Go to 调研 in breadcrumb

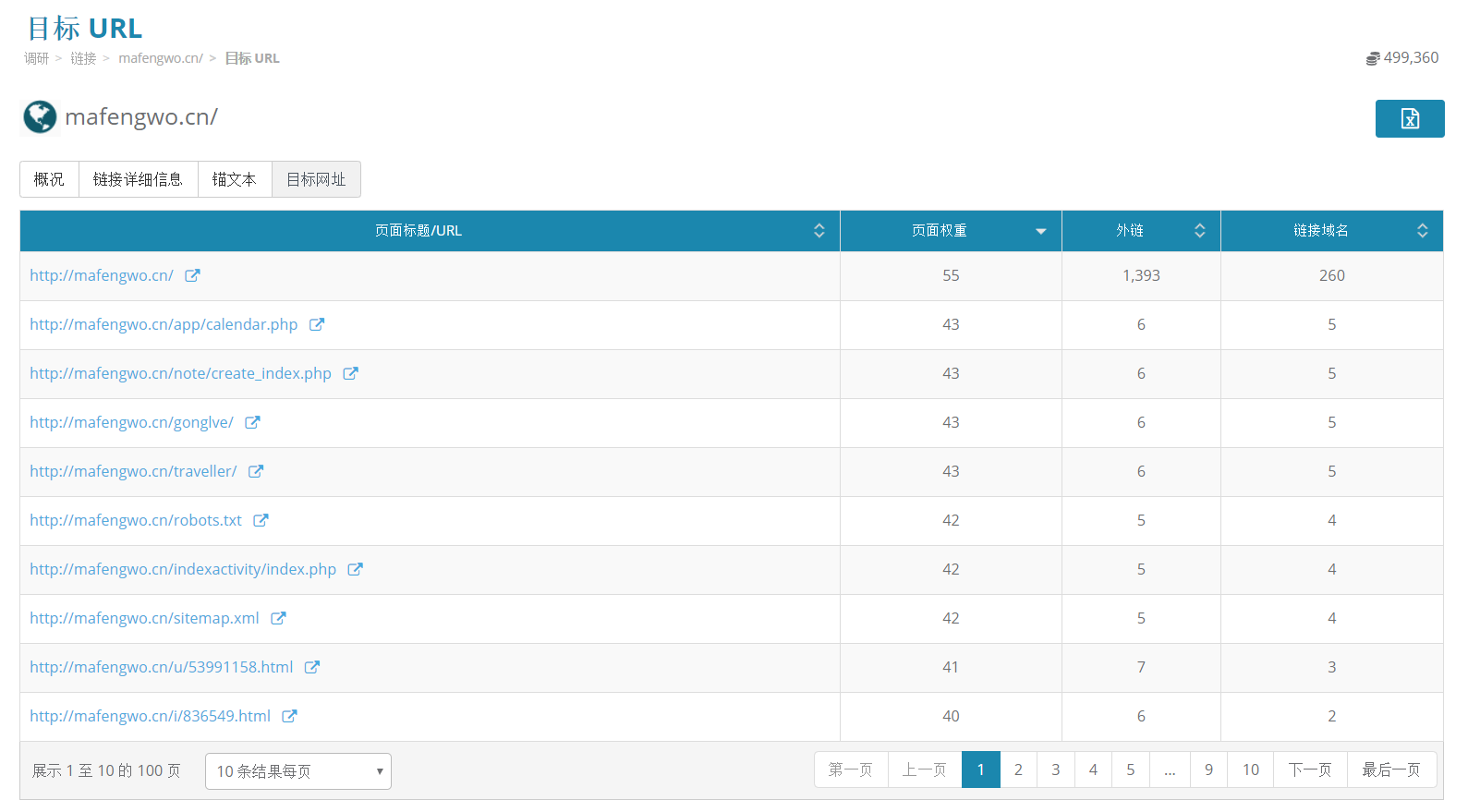click(x=37, y=58)
